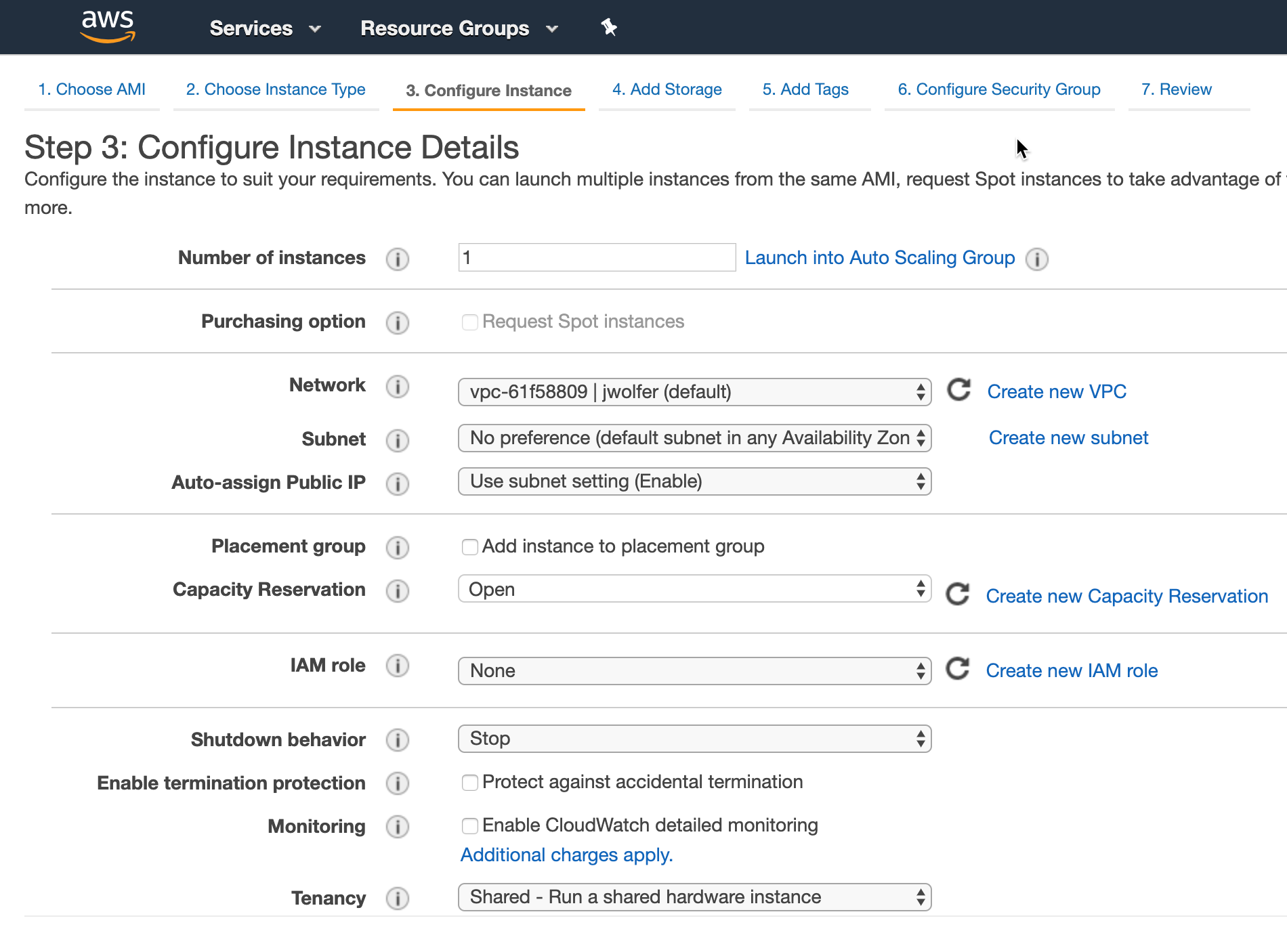The height and width of the screenshot is (952, 1287).
Task: Click Create new subnet link
Action: (1068, 437)
